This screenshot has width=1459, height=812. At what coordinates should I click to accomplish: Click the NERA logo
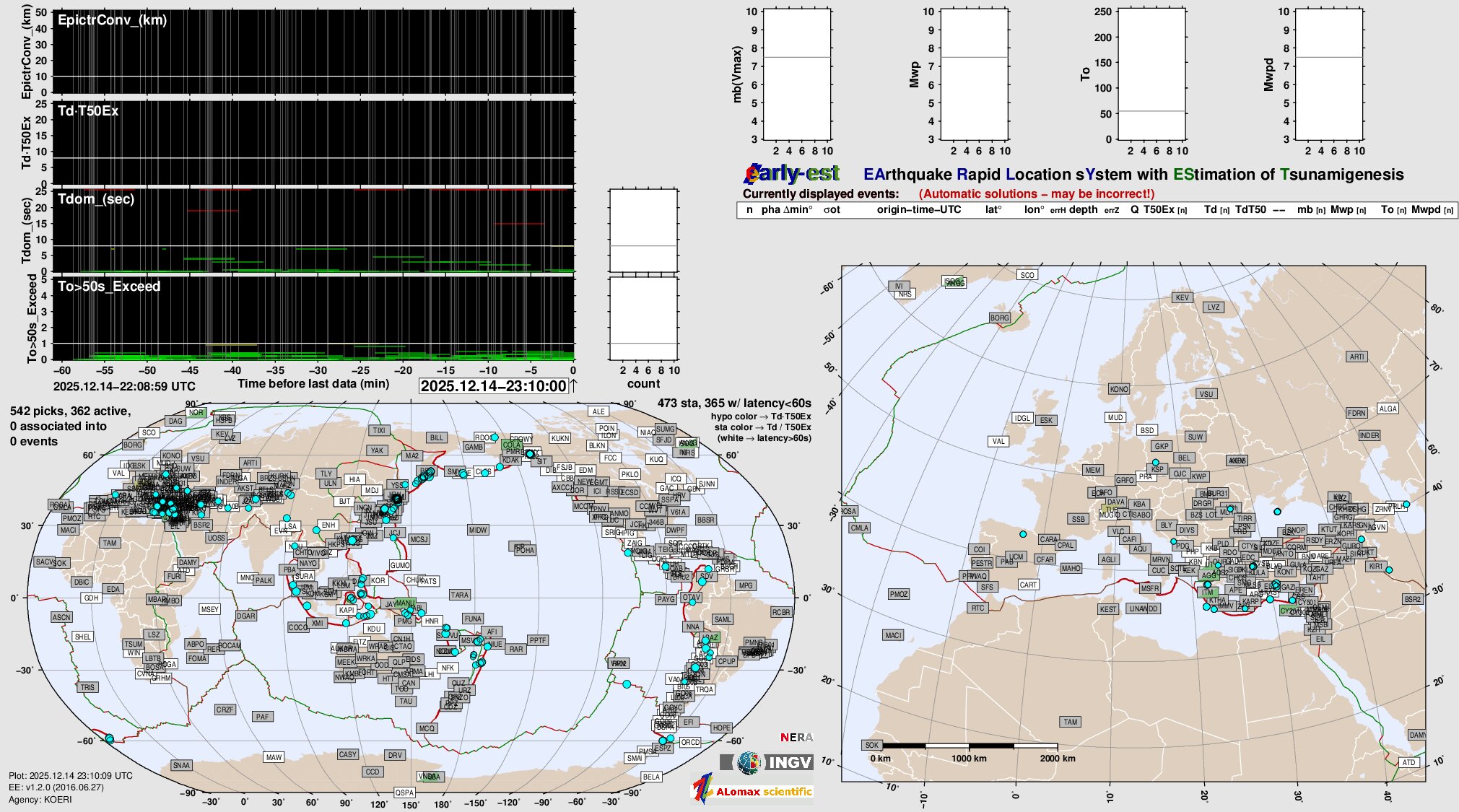(x=796, y=738)
